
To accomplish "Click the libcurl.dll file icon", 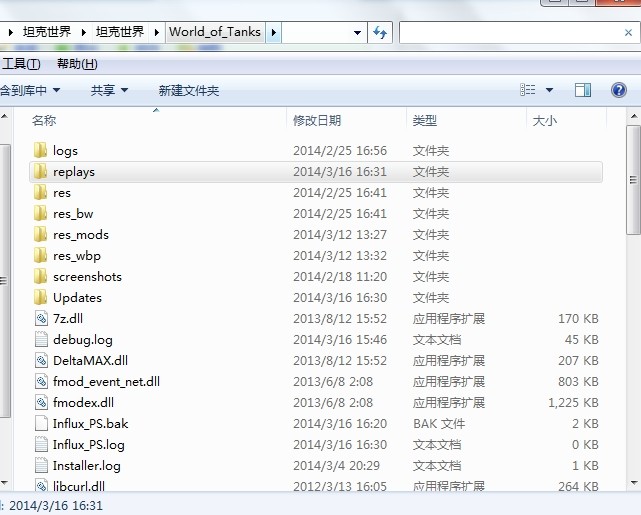I will coord(41,486).
